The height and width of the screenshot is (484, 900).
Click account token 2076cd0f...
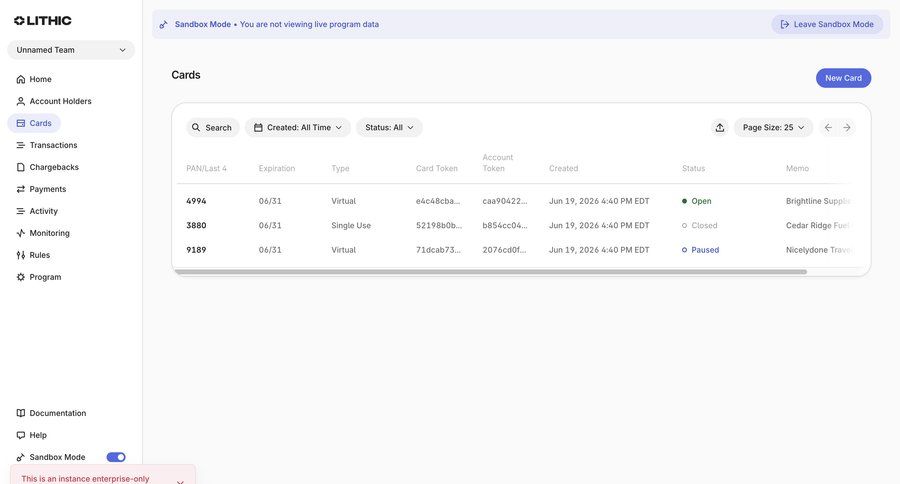[504, 250]
